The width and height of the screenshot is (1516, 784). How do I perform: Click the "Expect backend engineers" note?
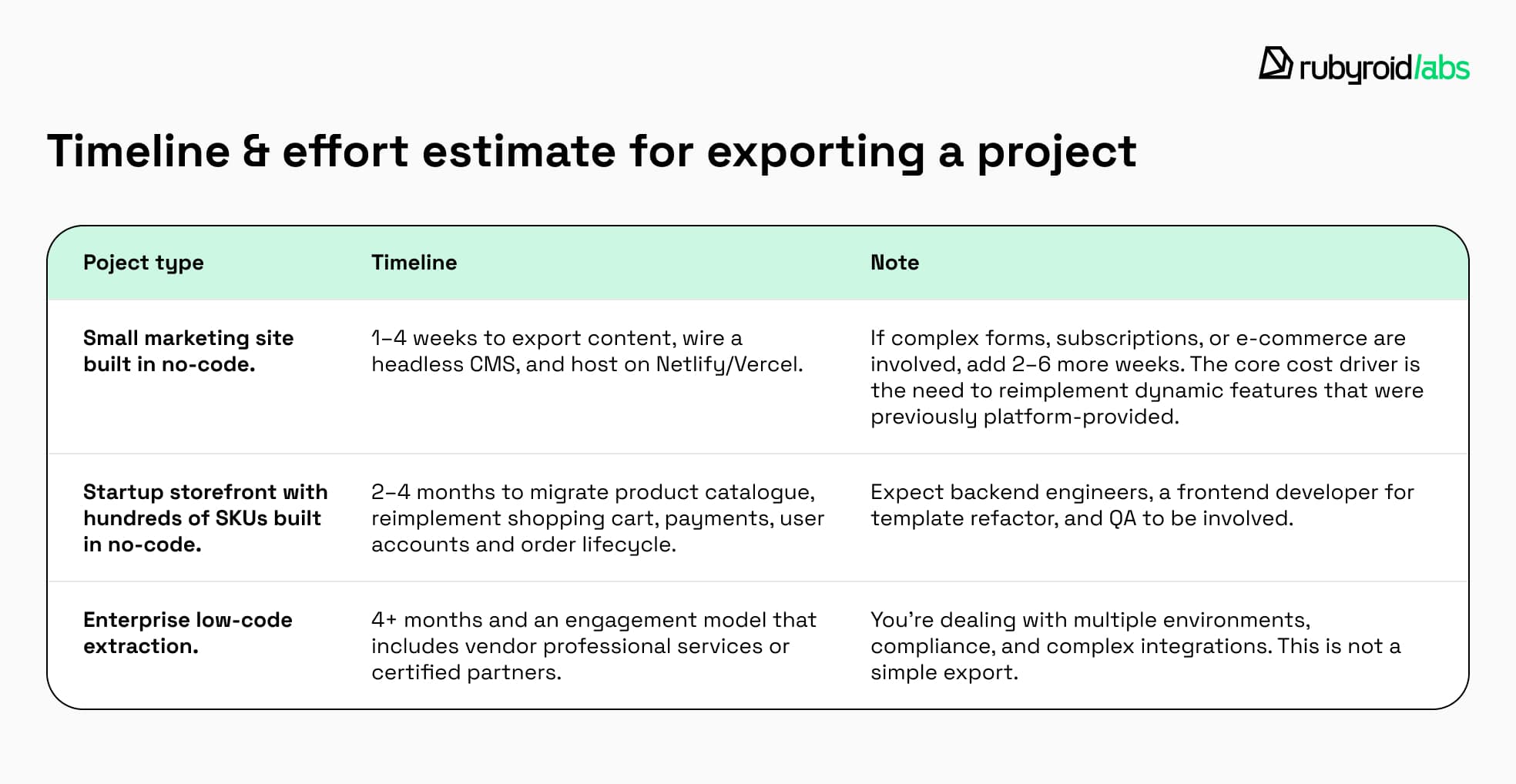pos(1142,504)
